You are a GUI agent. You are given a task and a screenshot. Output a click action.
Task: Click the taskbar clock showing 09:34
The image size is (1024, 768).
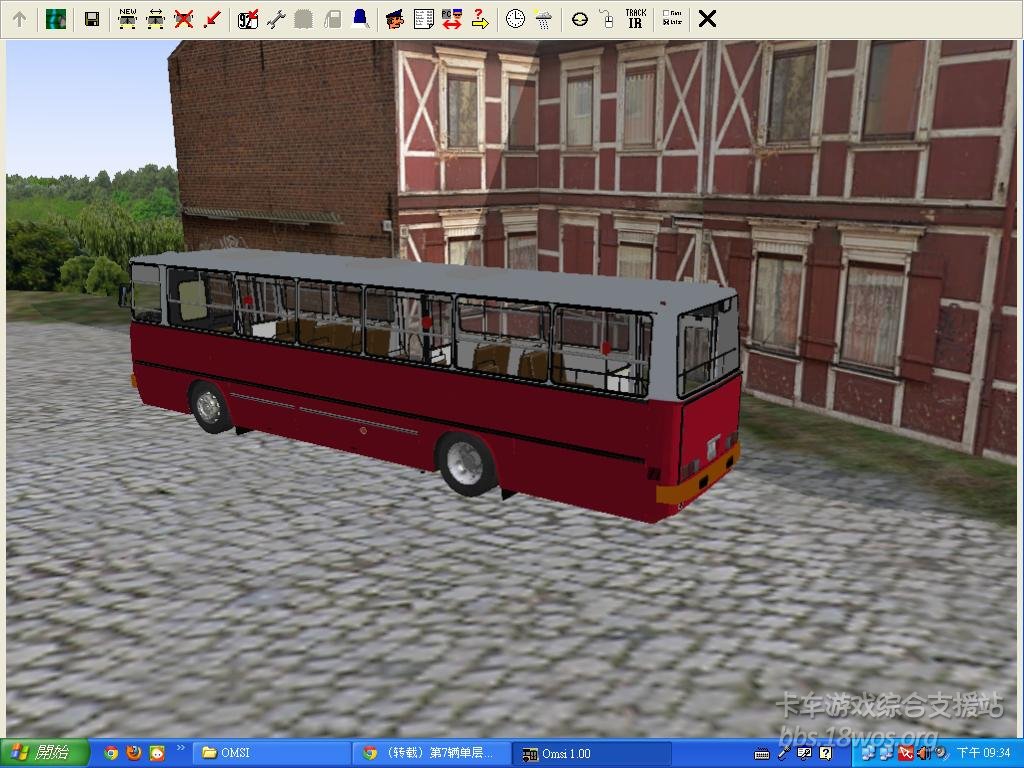pos(984,754)
